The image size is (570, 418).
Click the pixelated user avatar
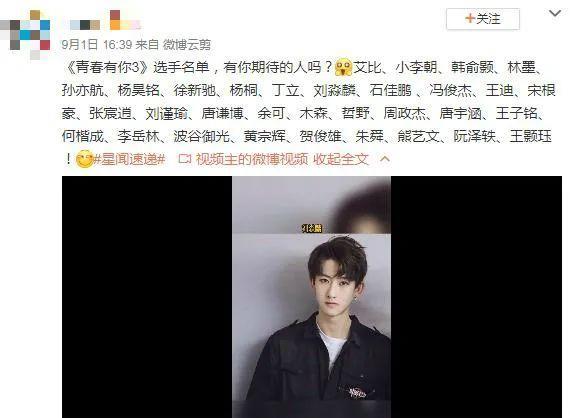pyautogui.click(x=25, y=35)
